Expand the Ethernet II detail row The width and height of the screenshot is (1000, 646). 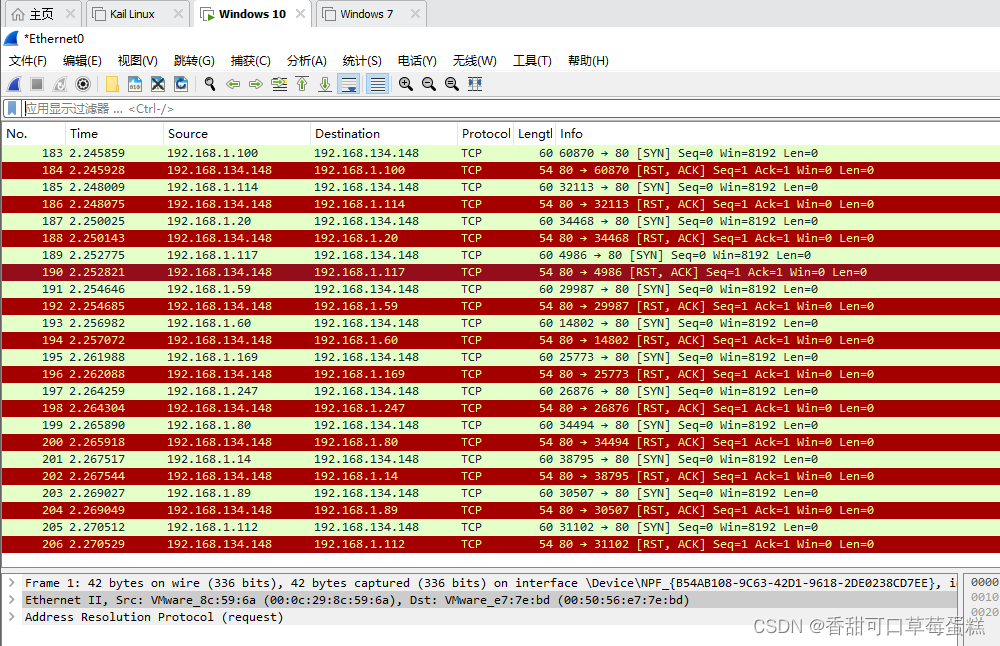coord(10,599)
